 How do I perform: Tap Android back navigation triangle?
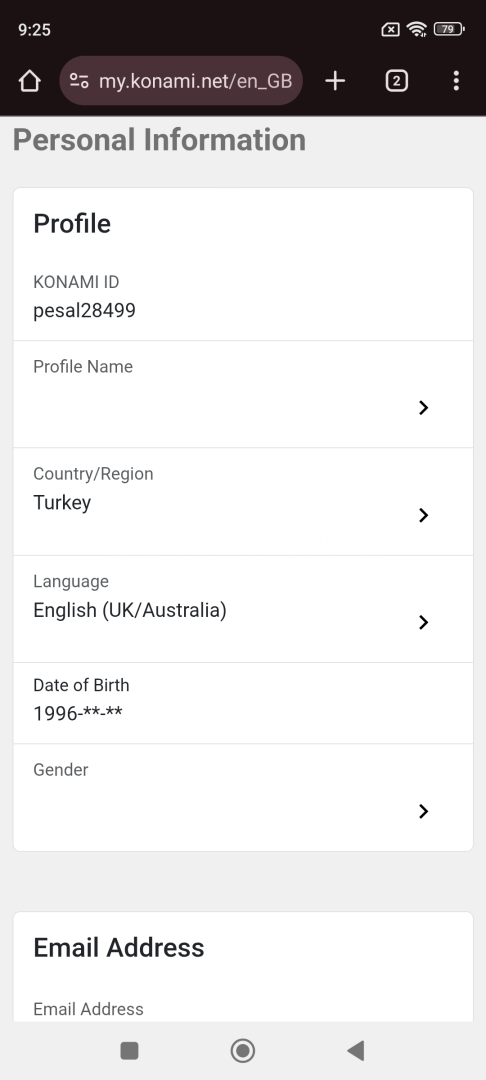(355, 1050)
